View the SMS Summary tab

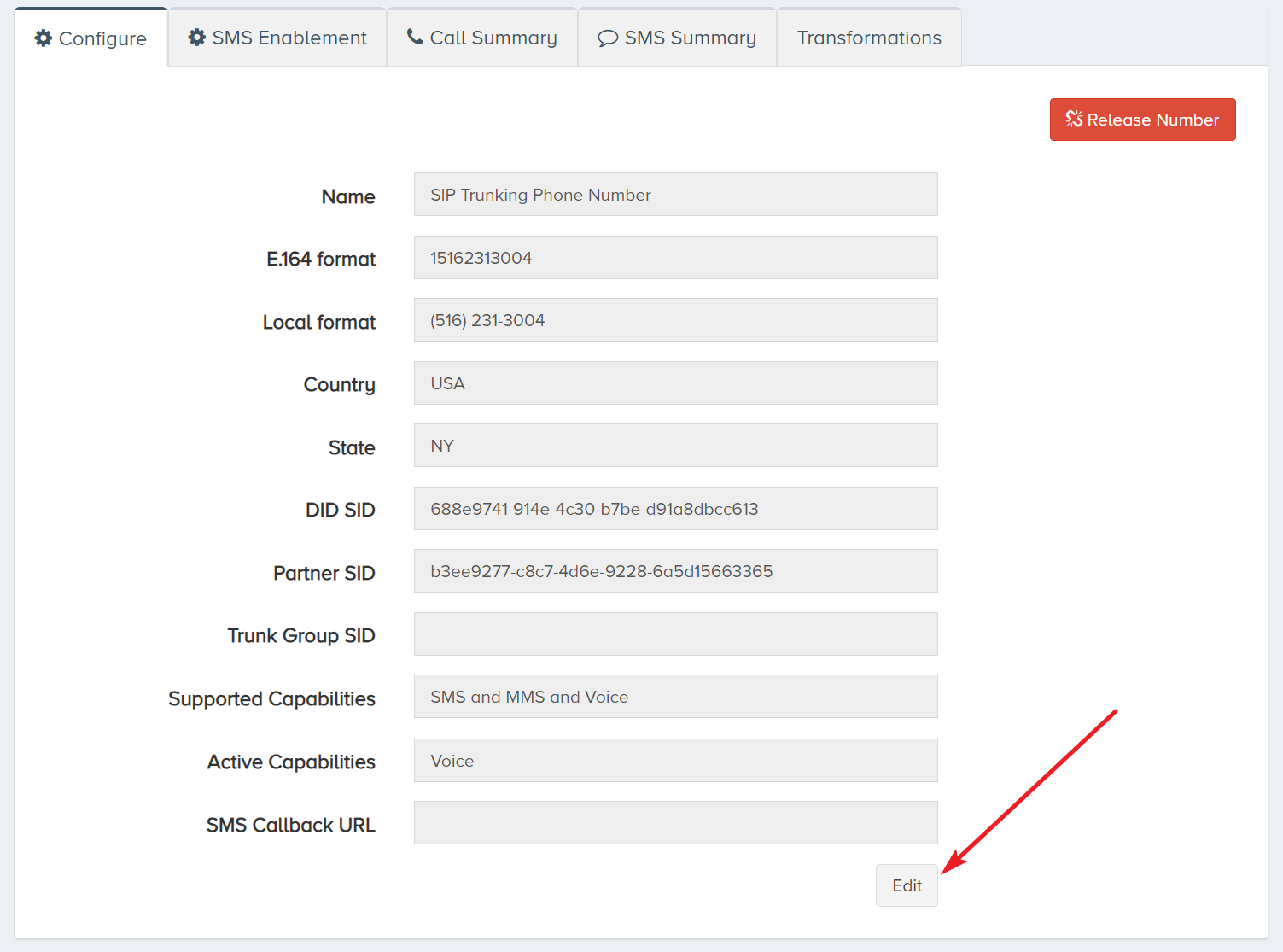tap(678, 38)
